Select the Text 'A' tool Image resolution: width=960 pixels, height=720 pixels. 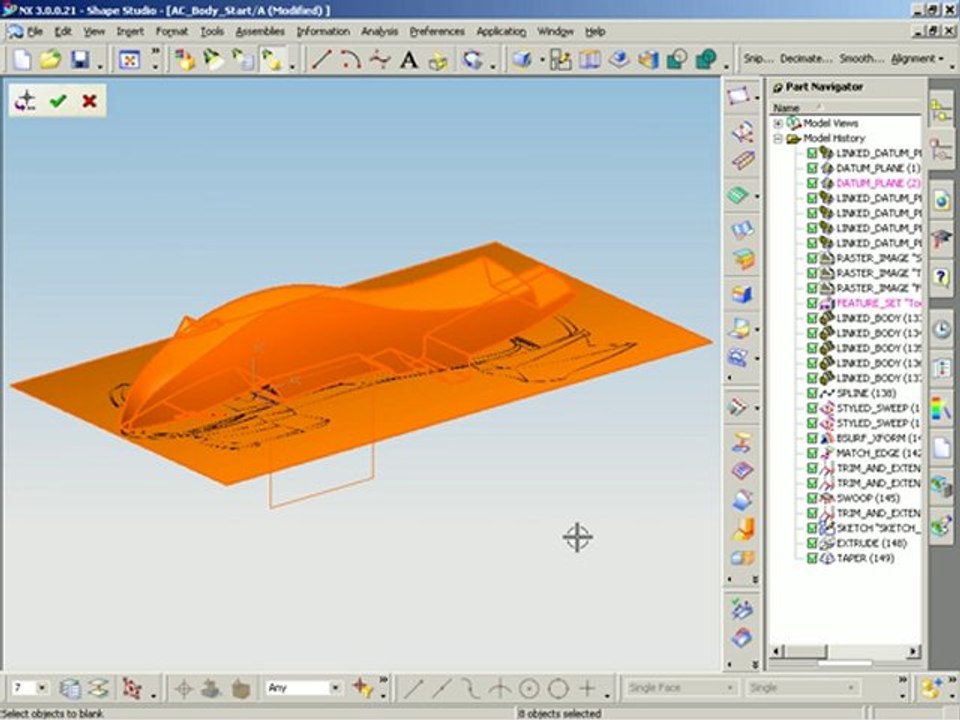pyautogui.click(x=408, y=59)
